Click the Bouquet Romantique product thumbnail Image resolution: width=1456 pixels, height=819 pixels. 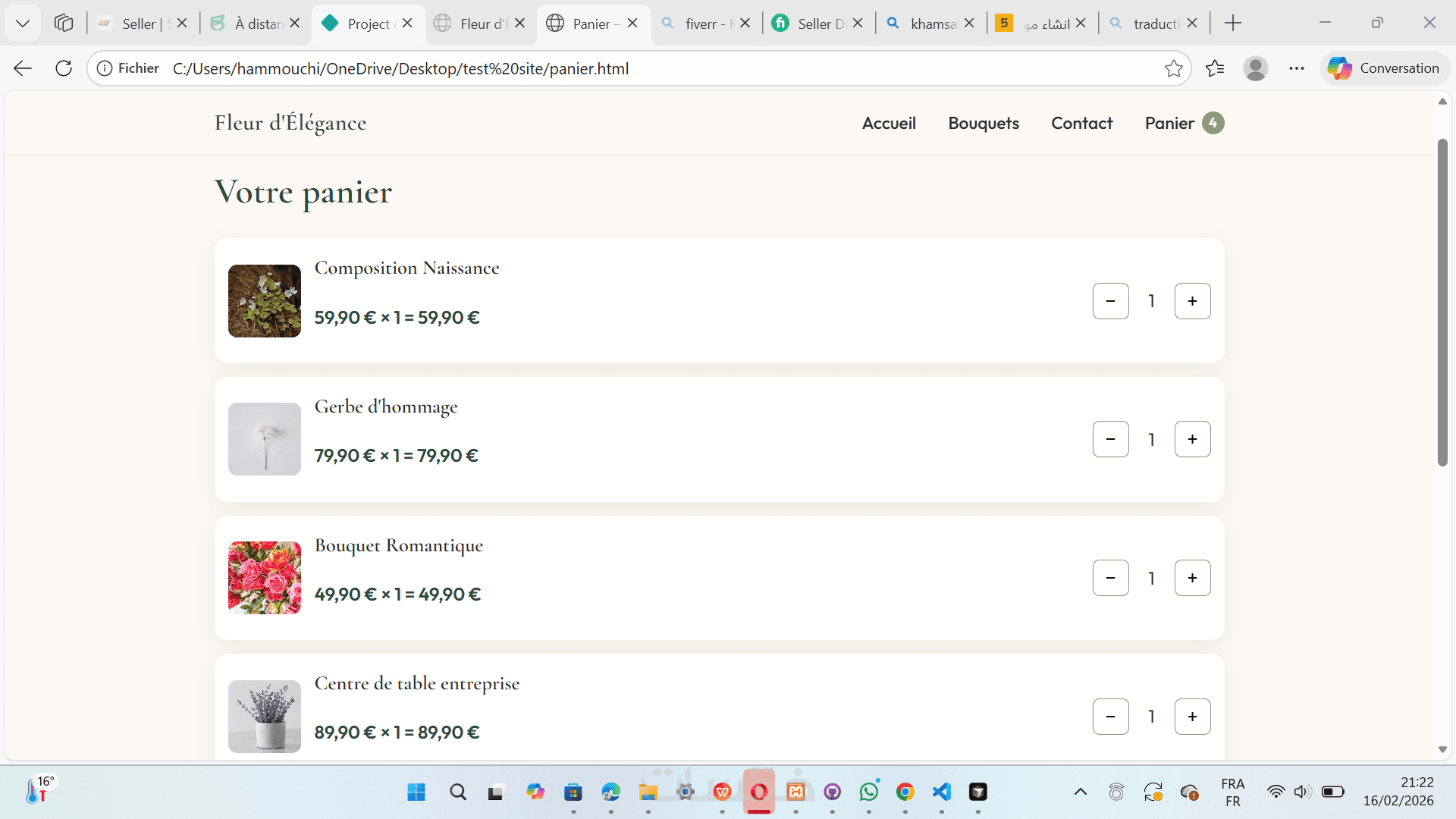[265, 578]
